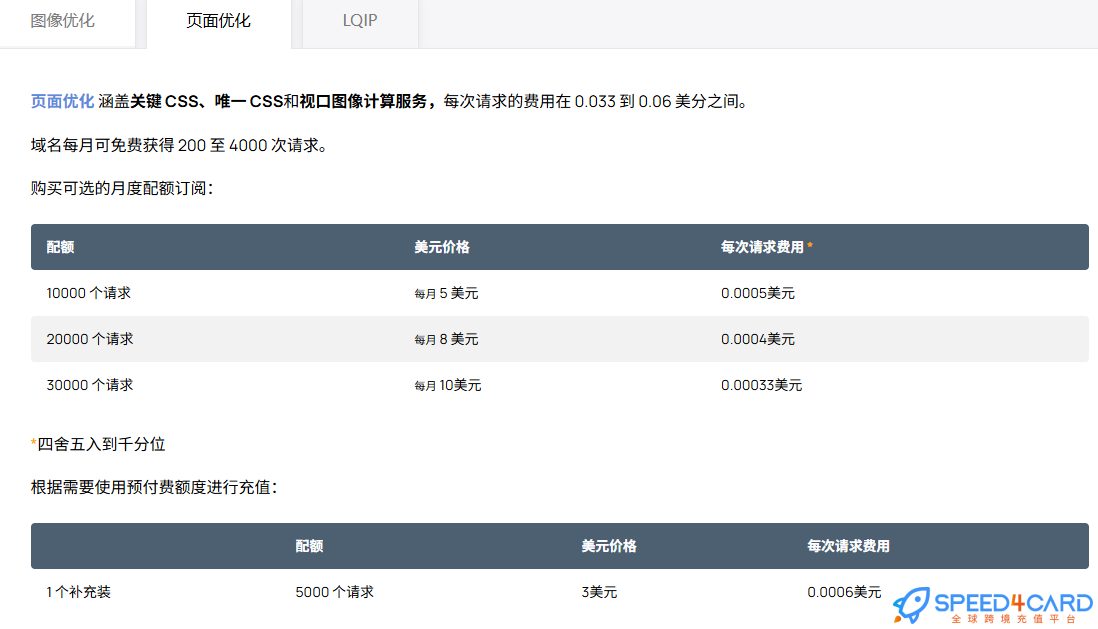Click the 0.0004美元 per-request cost
The width and height of the screenshot is (1098, 629).
click(758, 340)
